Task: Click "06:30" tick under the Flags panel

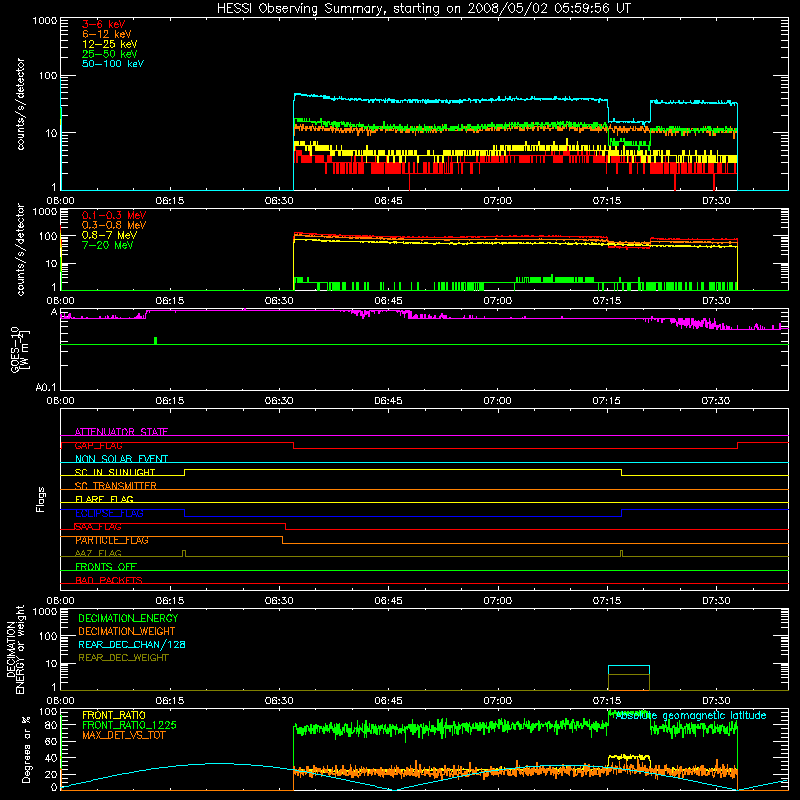Action: click(279, 601)
